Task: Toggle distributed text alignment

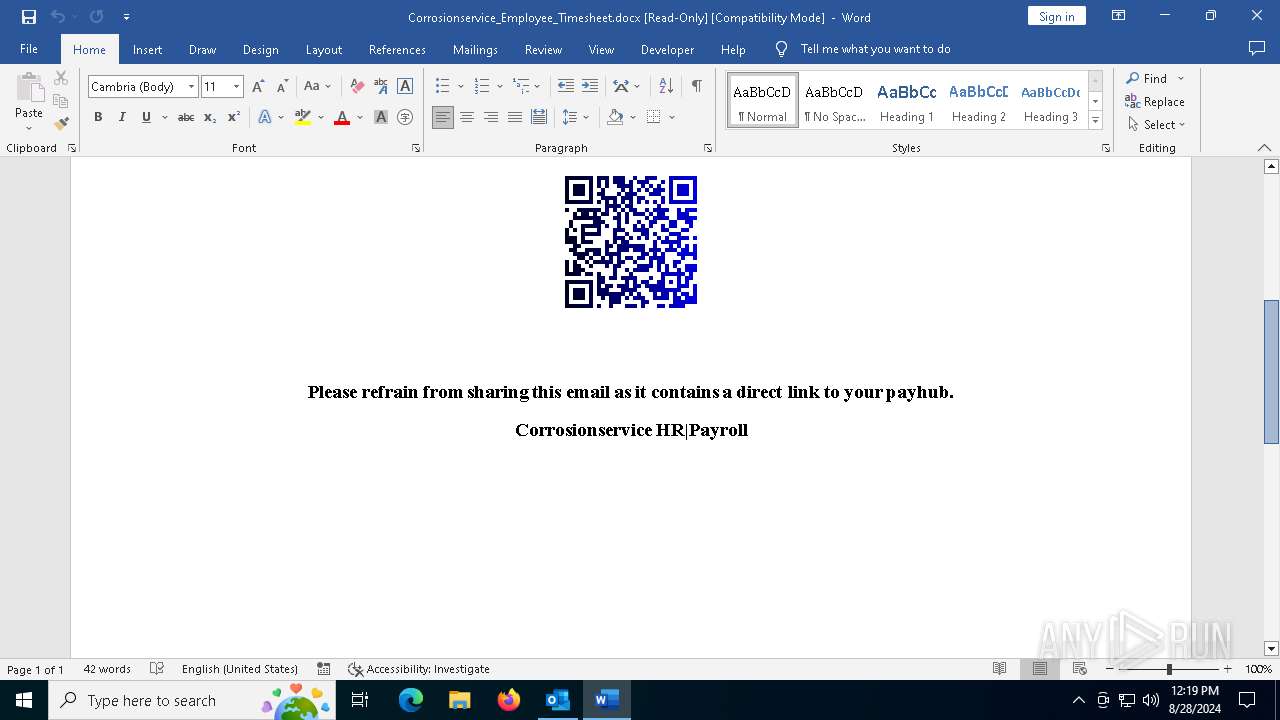Action: pos(539,118)
